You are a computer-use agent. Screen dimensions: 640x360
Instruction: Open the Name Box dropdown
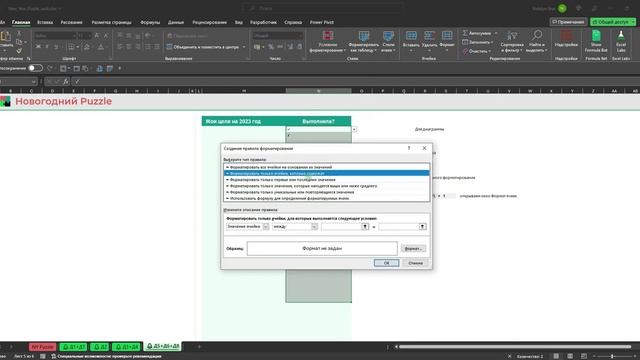(34, 82)
